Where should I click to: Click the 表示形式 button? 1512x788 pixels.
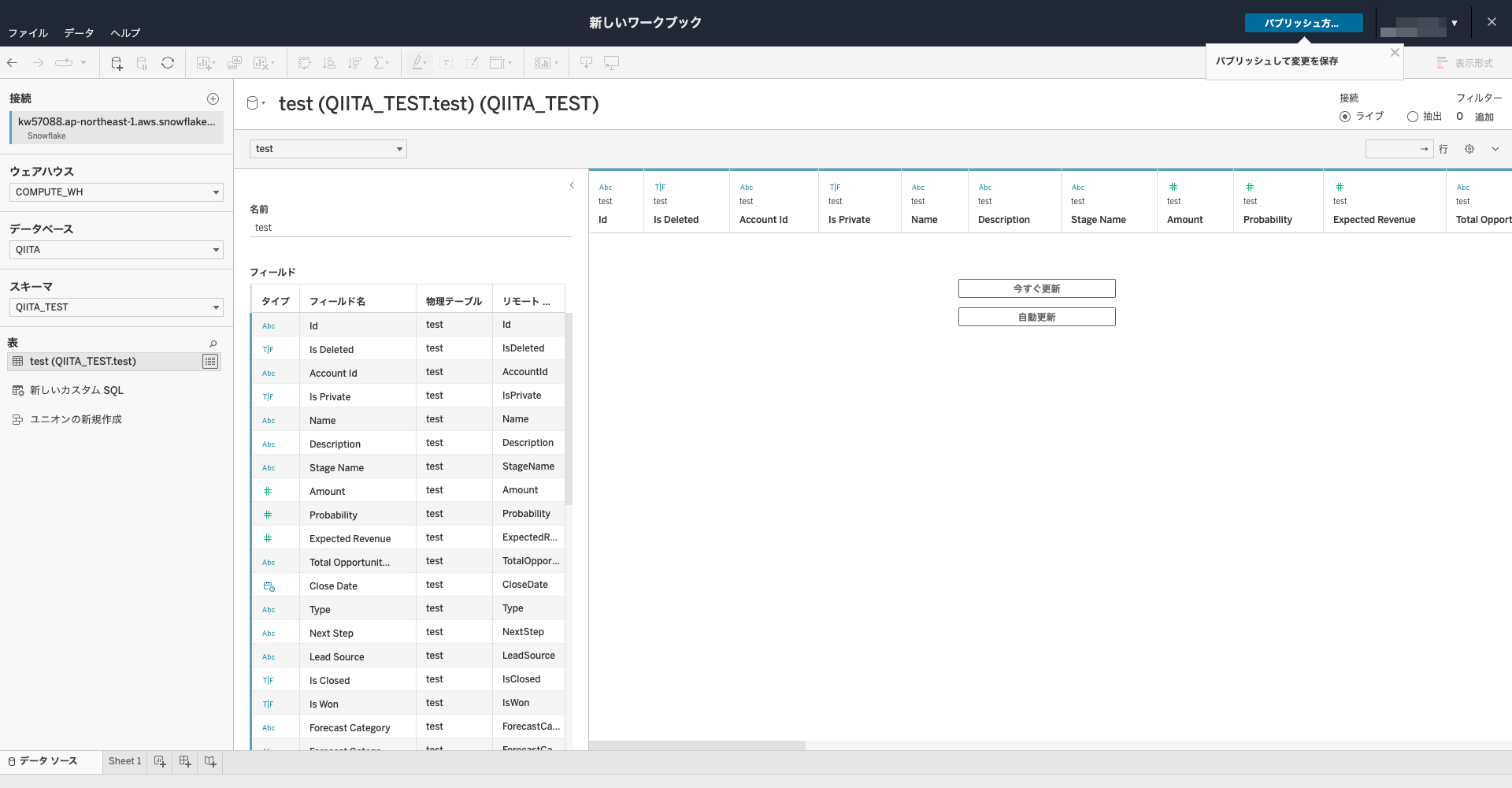pyautogui.click(x=1465, y=63)
